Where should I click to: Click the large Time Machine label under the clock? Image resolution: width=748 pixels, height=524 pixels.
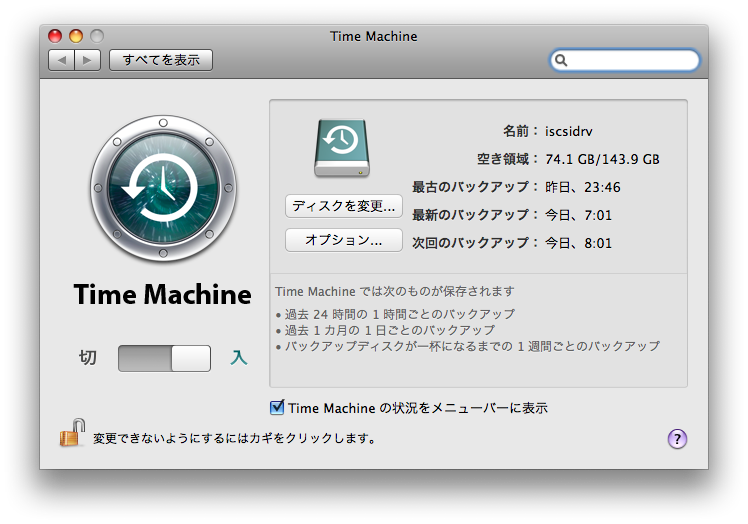click(162, 294)
